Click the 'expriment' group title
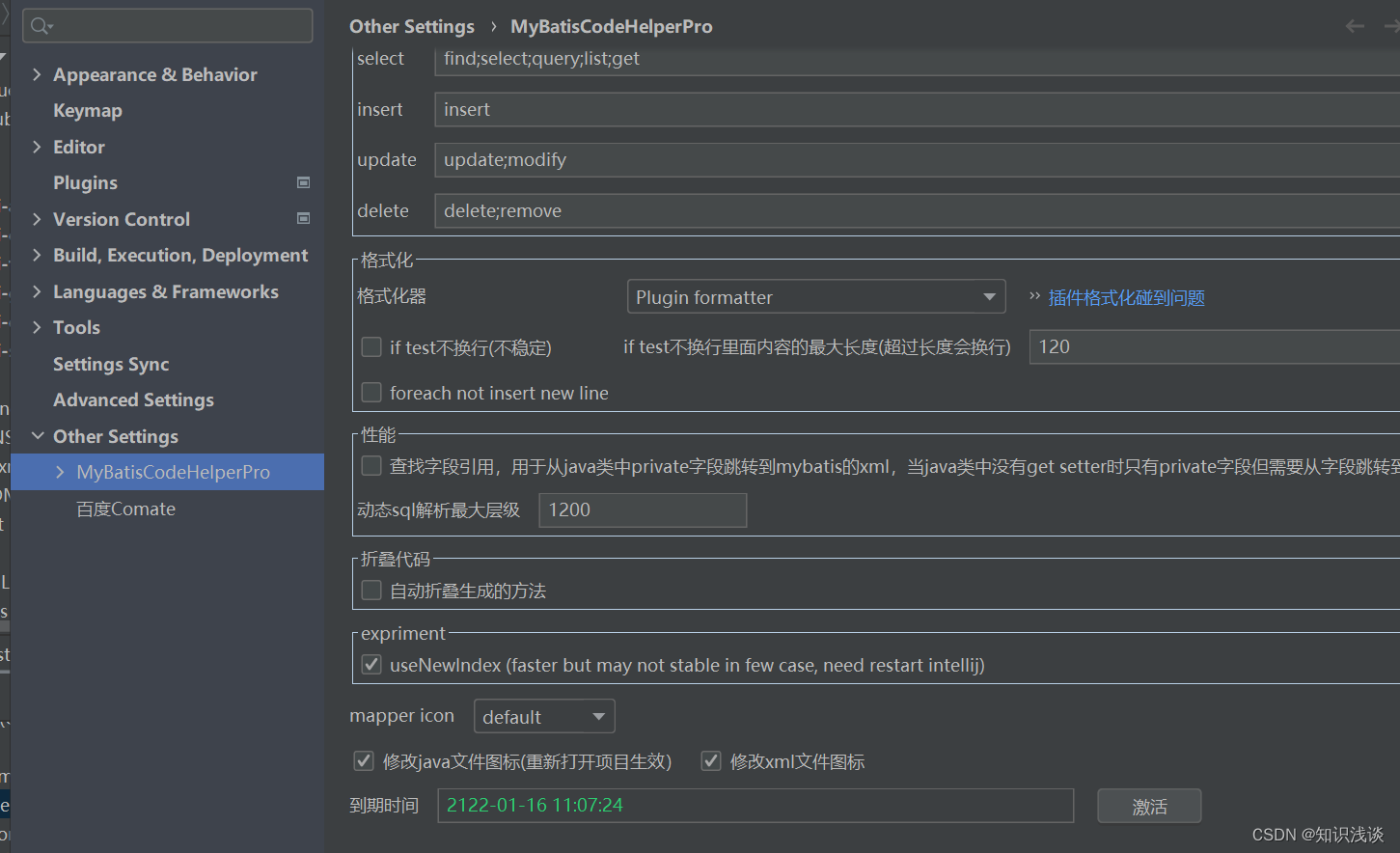Image resolution: width=1400 pixels, height=853 pixels. click(x=403, y=633)
